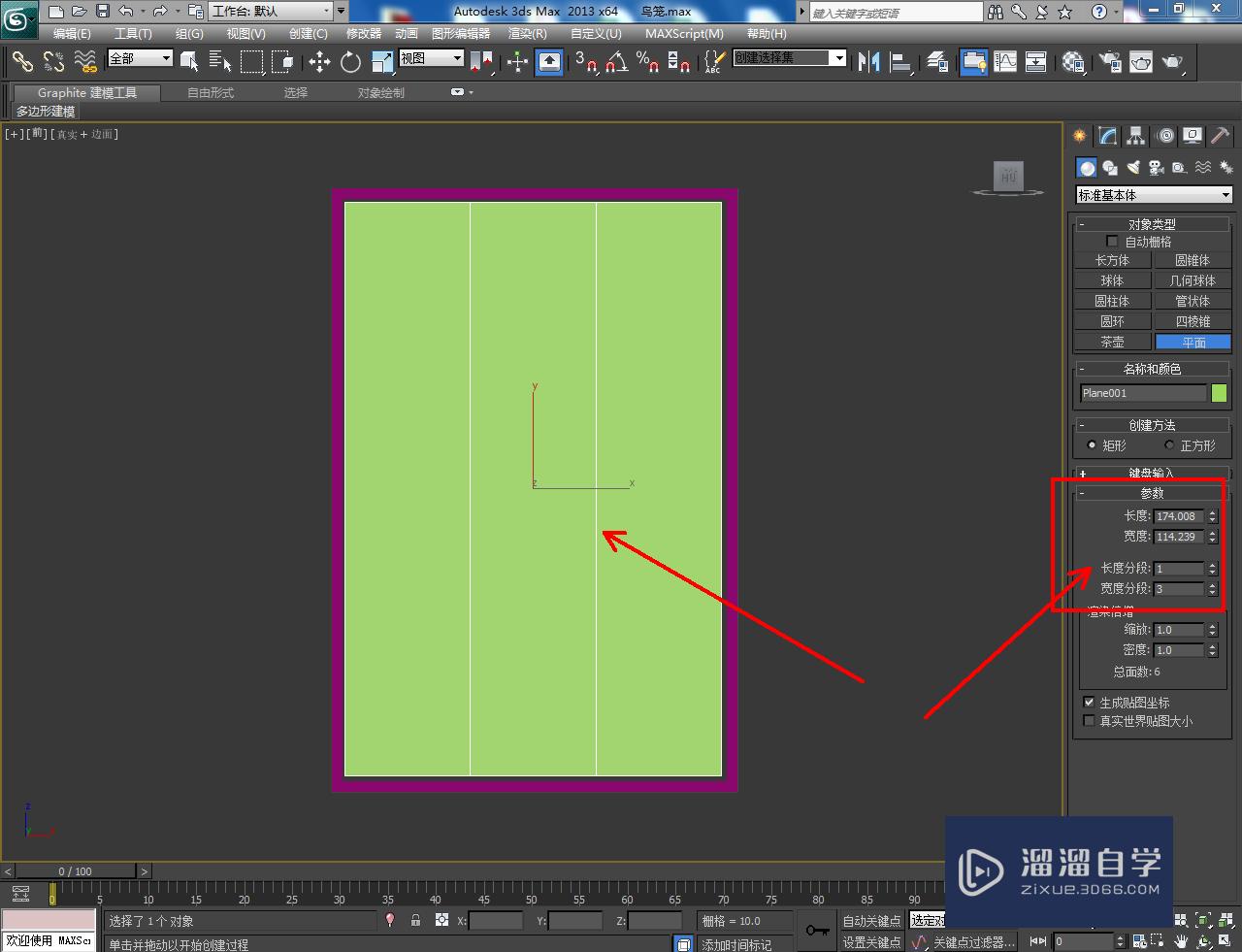Collapse the 参数 rollout
The height and width of the screenshot is (952, 1242).
[x=1152, y=493]
